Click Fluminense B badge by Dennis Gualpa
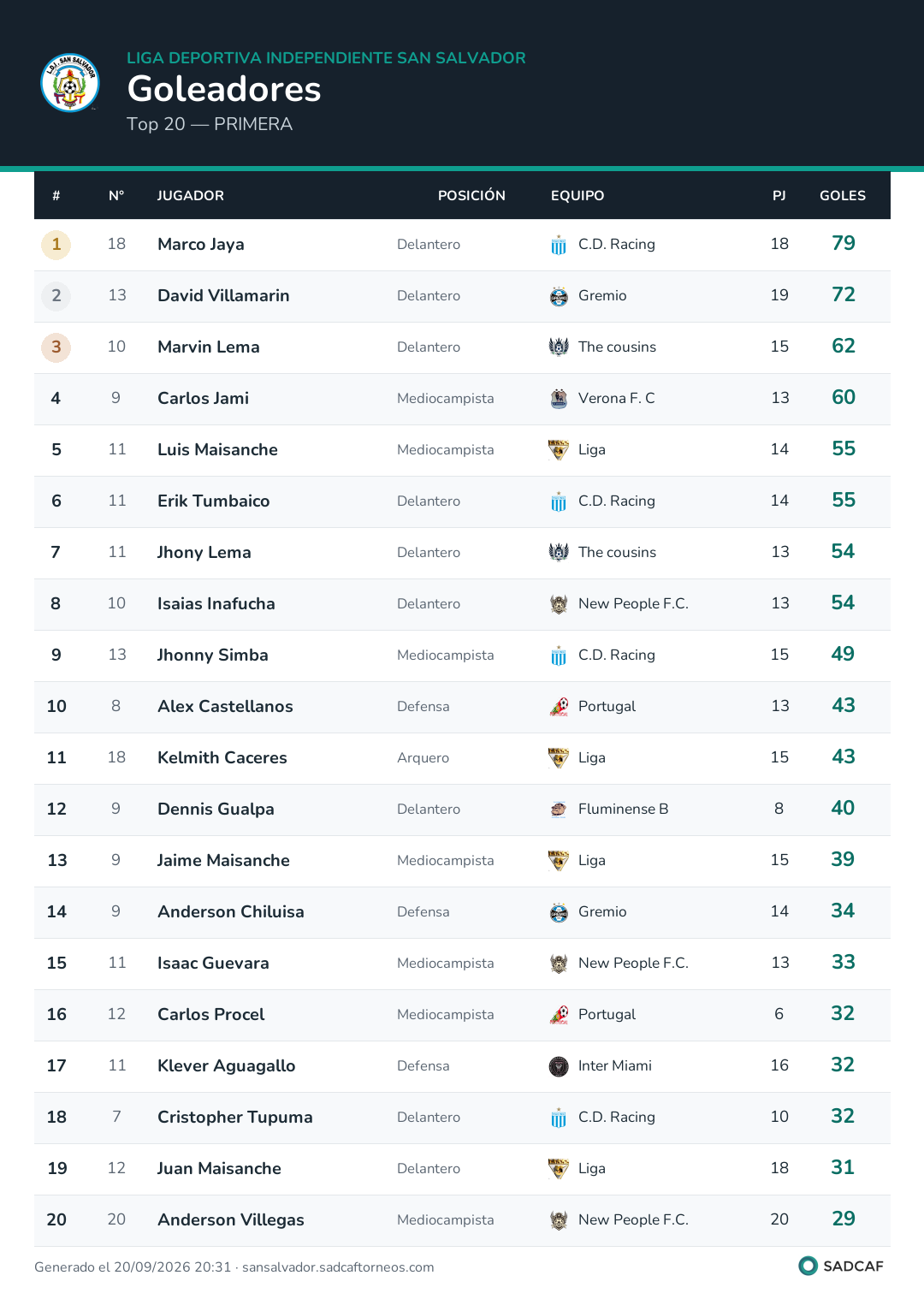The height and width of the screenshot is (1311, 924). coord(559,810)
